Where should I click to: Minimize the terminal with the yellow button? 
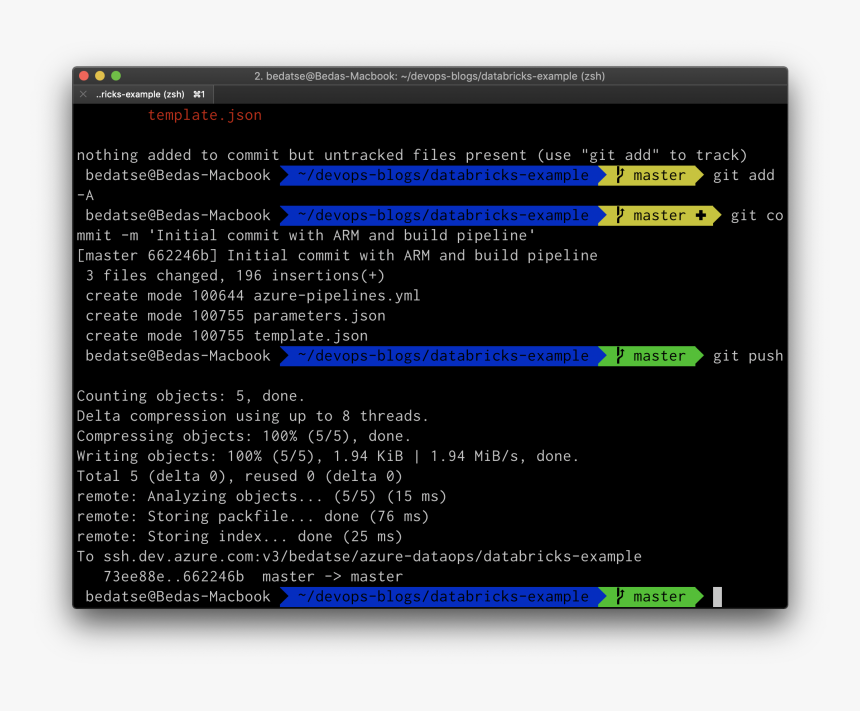coord(100,76)
